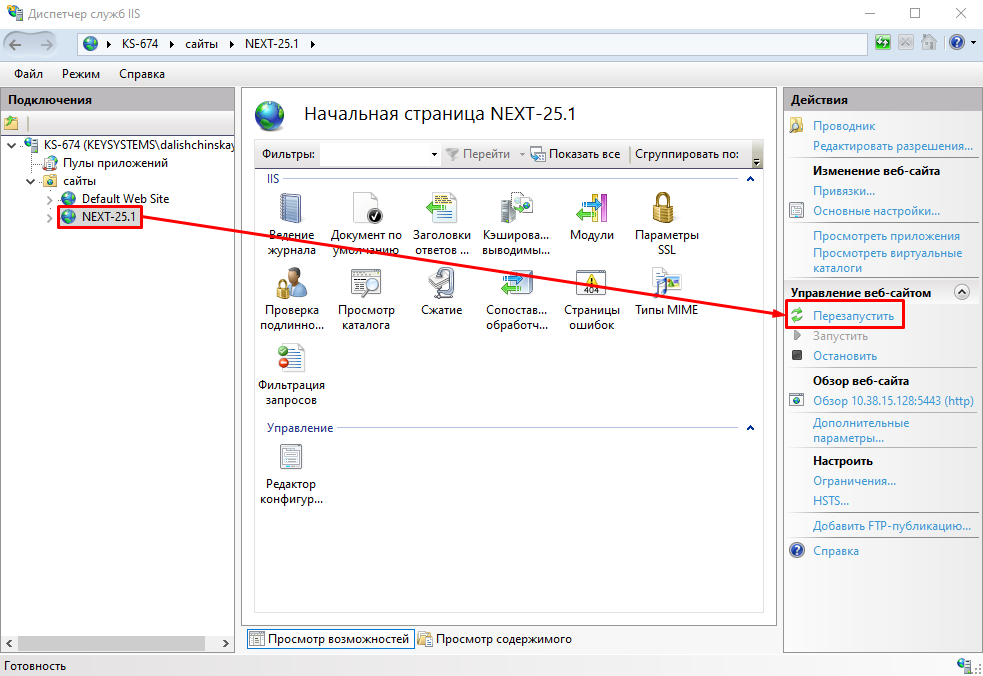Open the Режим menu
The height and width of the screenshot is (676, 983).
(x=80, y=74)
